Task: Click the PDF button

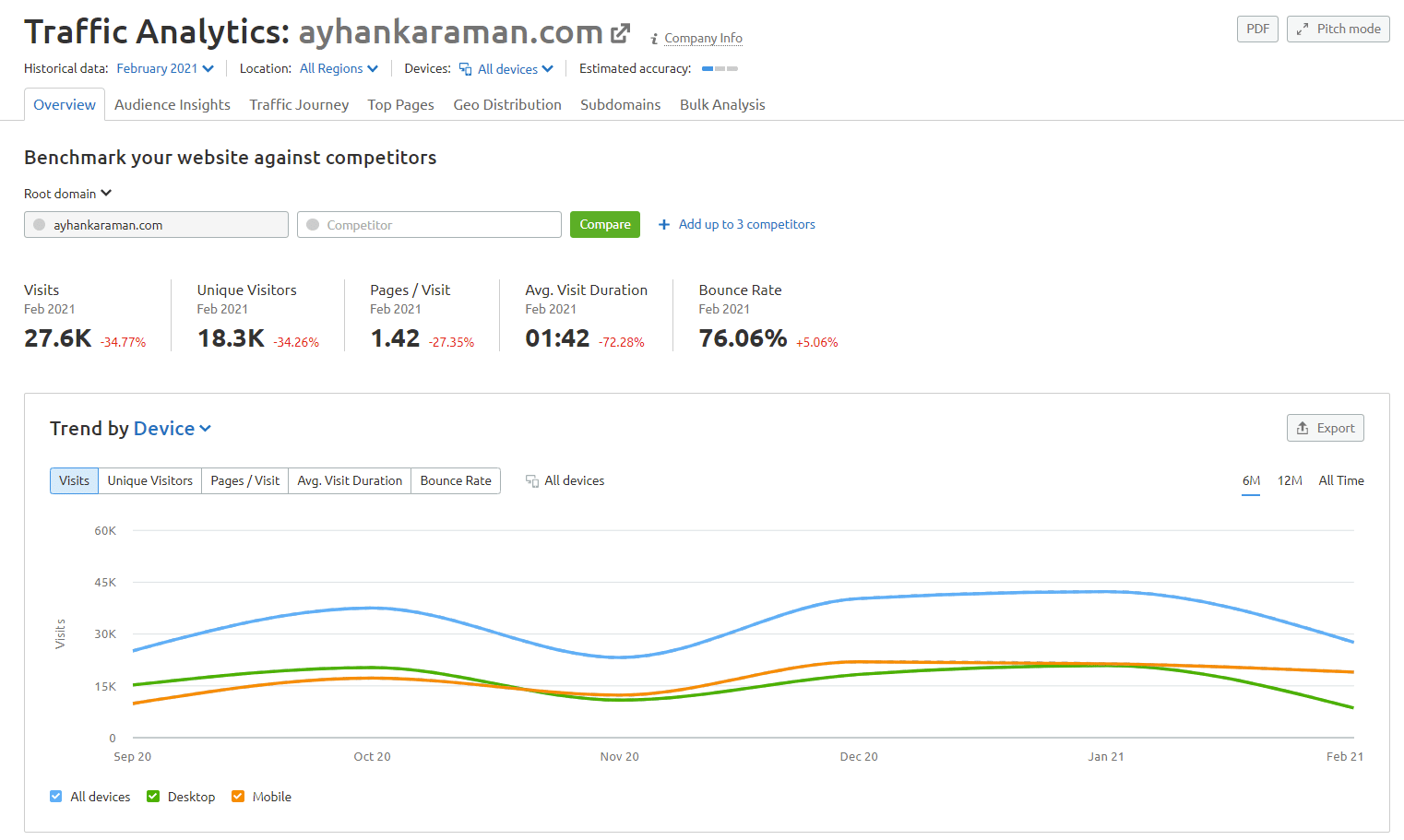Action: tap(1257, 30)
